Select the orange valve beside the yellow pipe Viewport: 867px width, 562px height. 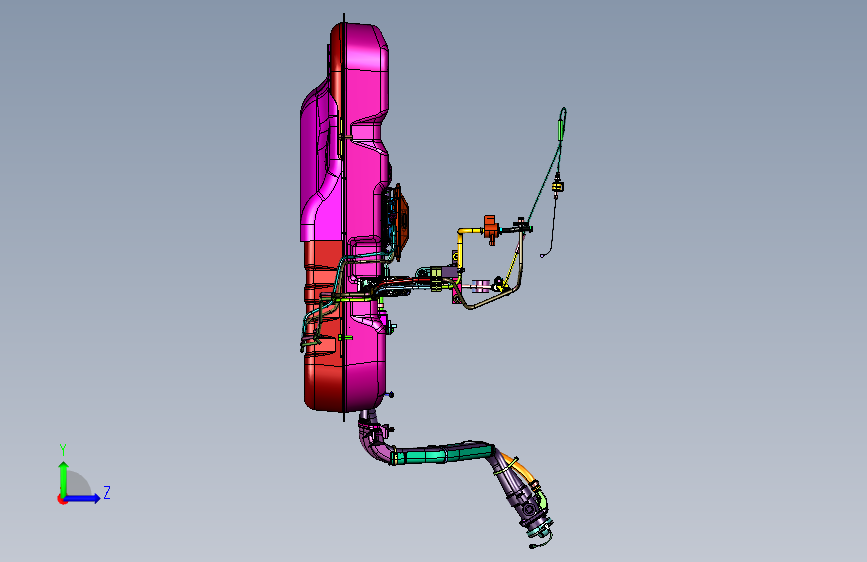point(490,228)
